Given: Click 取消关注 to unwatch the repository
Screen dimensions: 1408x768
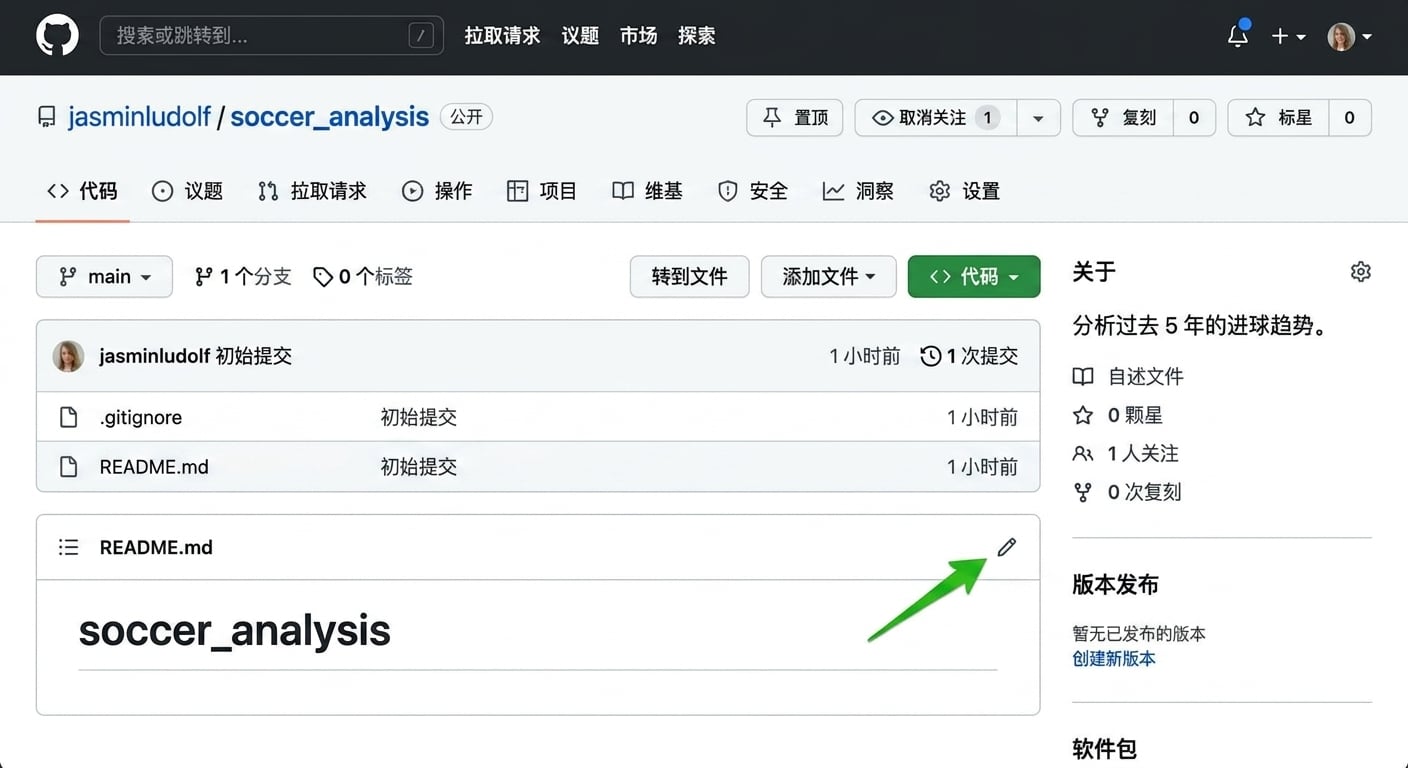Looking at the screenshot, I should [936, 118].
